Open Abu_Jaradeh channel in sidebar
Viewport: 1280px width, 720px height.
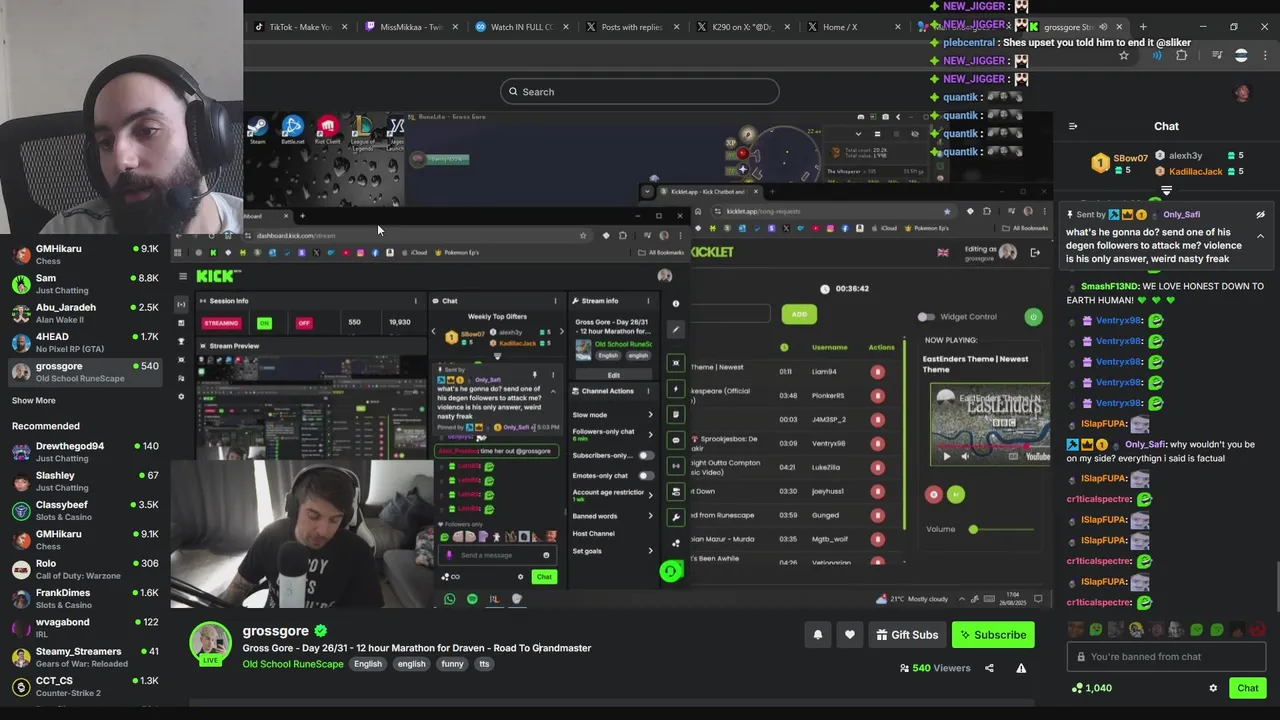click(x=84, y=313)
